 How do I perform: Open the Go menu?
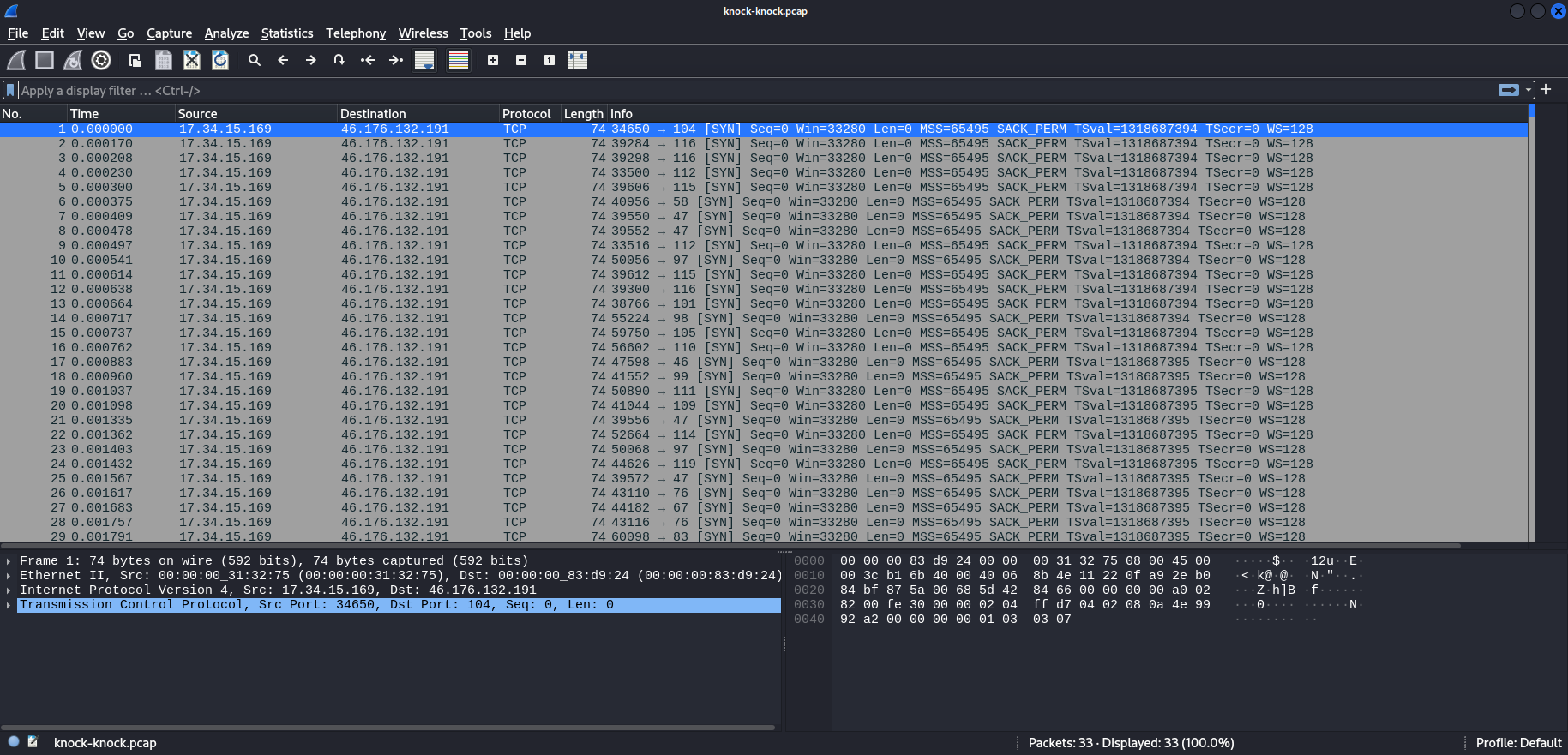click(126, 33)
